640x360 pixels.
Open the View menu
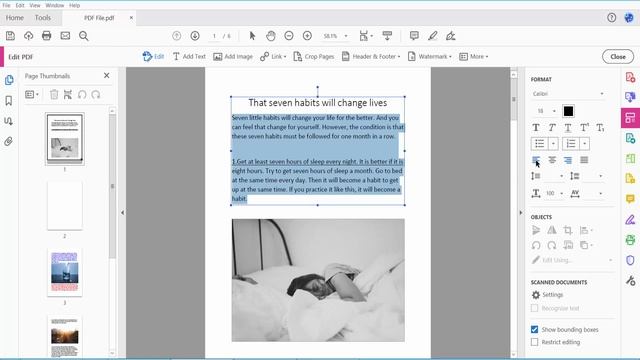35,5
